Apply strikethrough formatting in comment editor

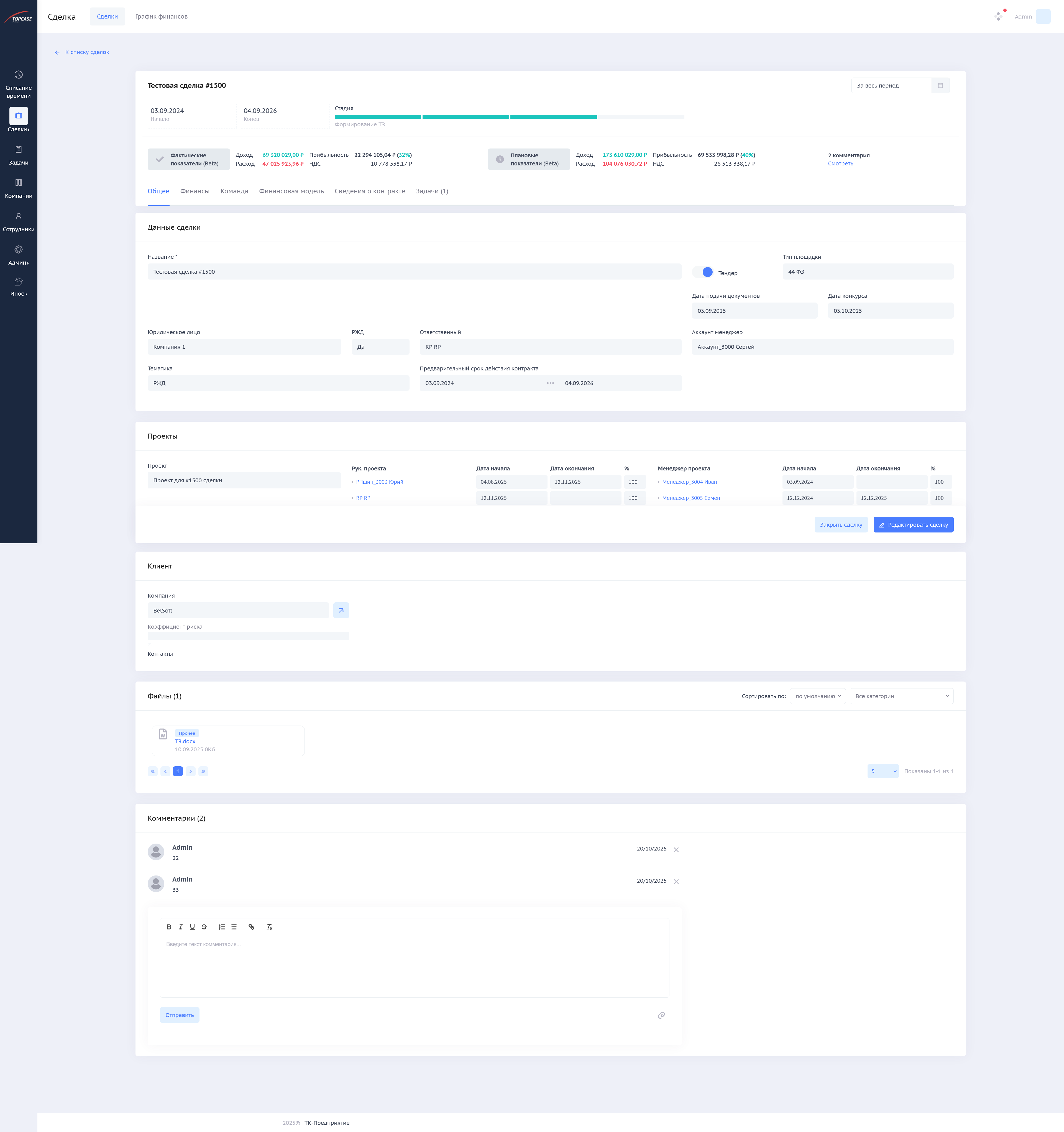tap(204, 927)
